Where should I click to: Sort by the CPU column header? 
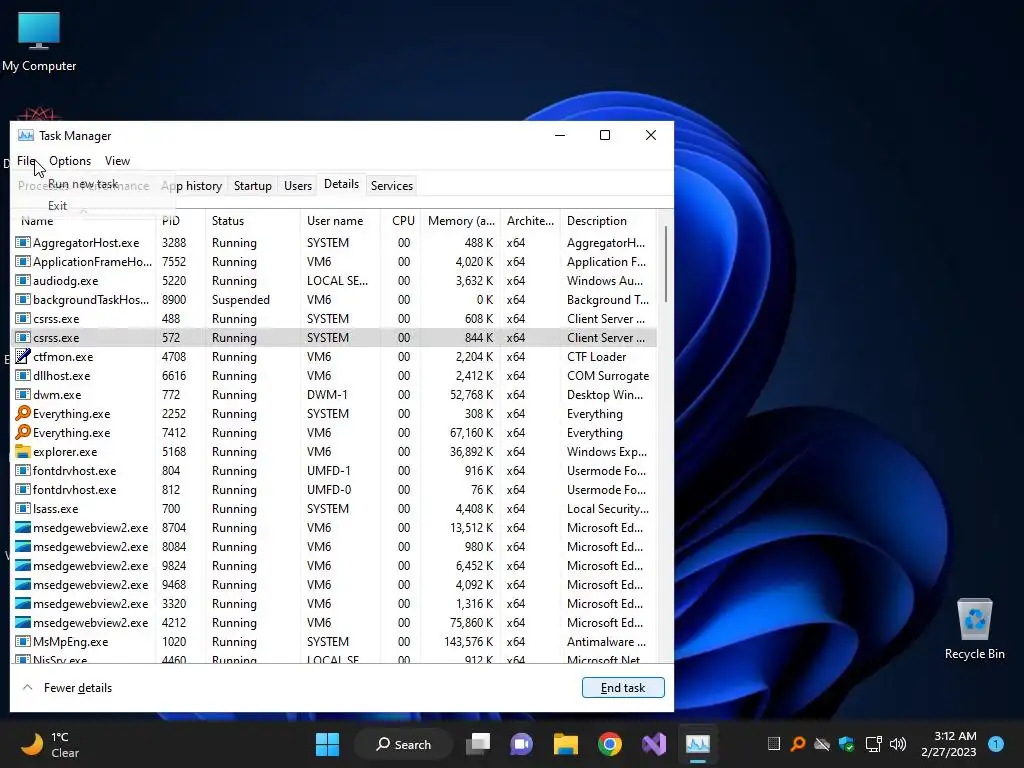coord(400,221)
